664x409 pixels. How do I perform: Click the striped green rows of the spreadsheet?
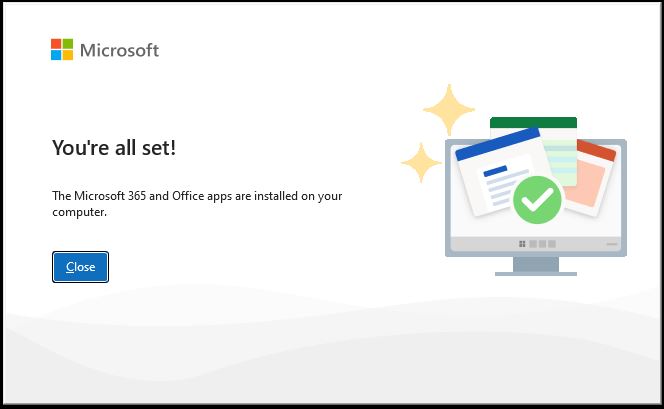pyautogui.click(x=561, y=161)
